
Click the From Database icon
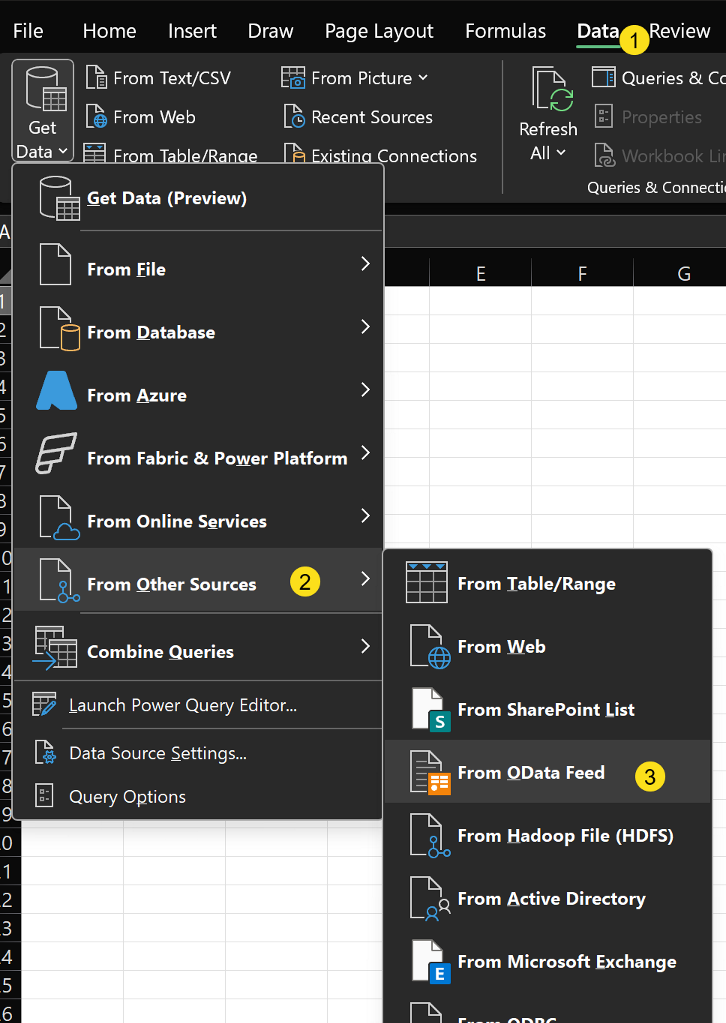pyautogui.click(x=59, y=328)
